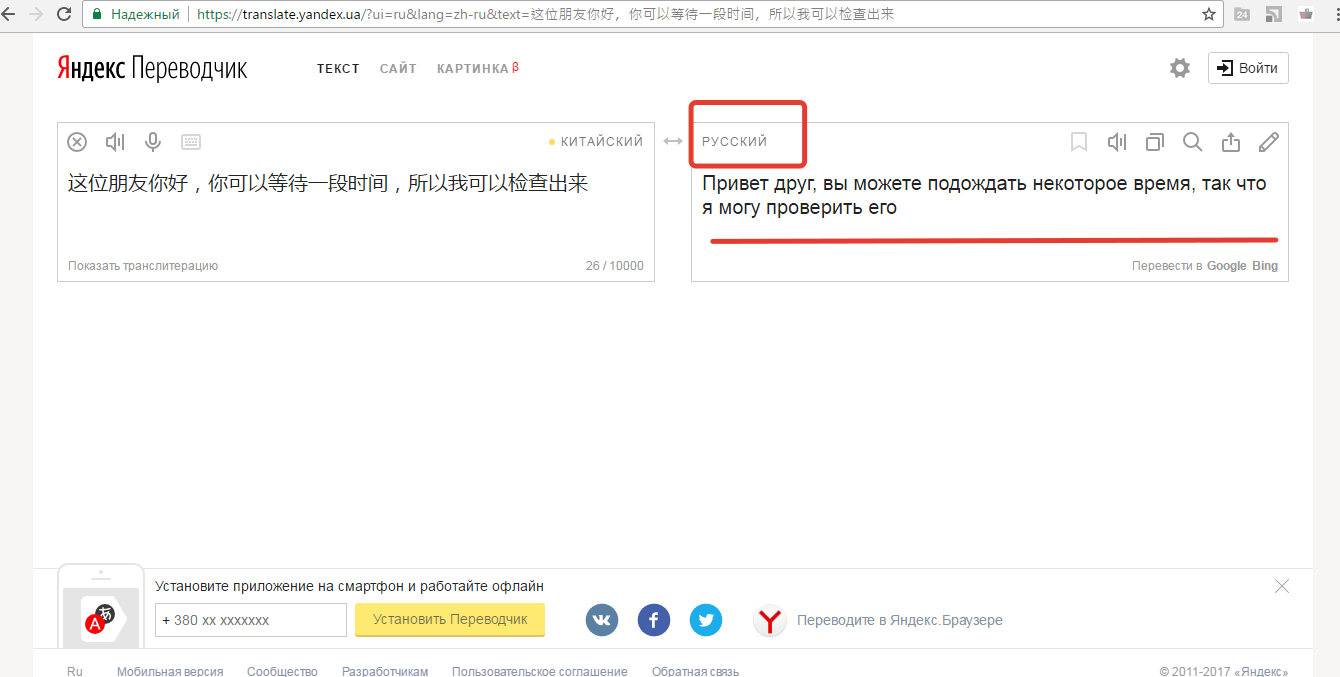Look up the translation with the magnifier icon

point(1192,142)
